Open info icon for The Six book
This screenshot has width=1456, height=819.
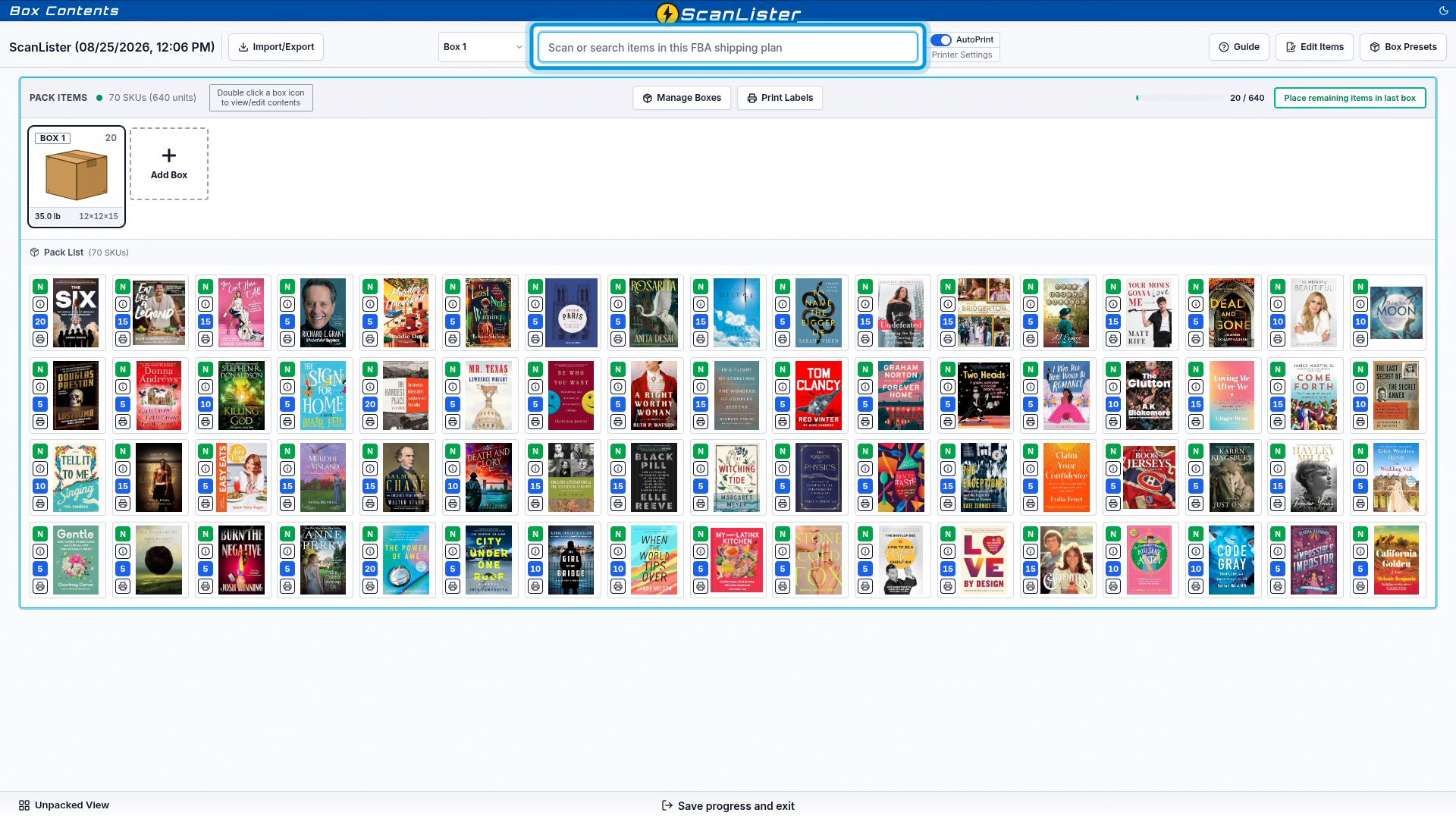40,304
